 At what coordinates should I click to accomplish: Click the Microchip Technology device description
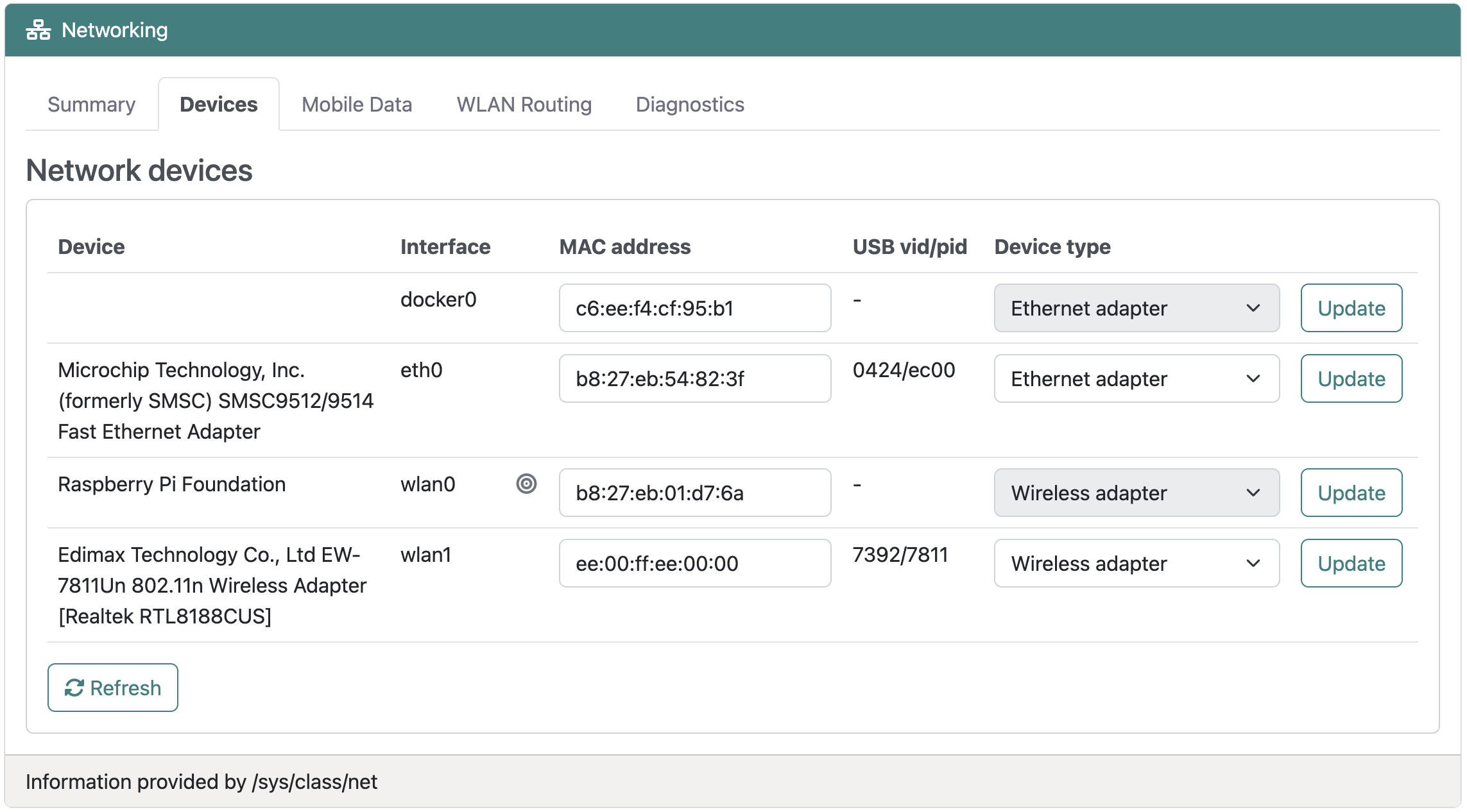[x=216, y=401]
